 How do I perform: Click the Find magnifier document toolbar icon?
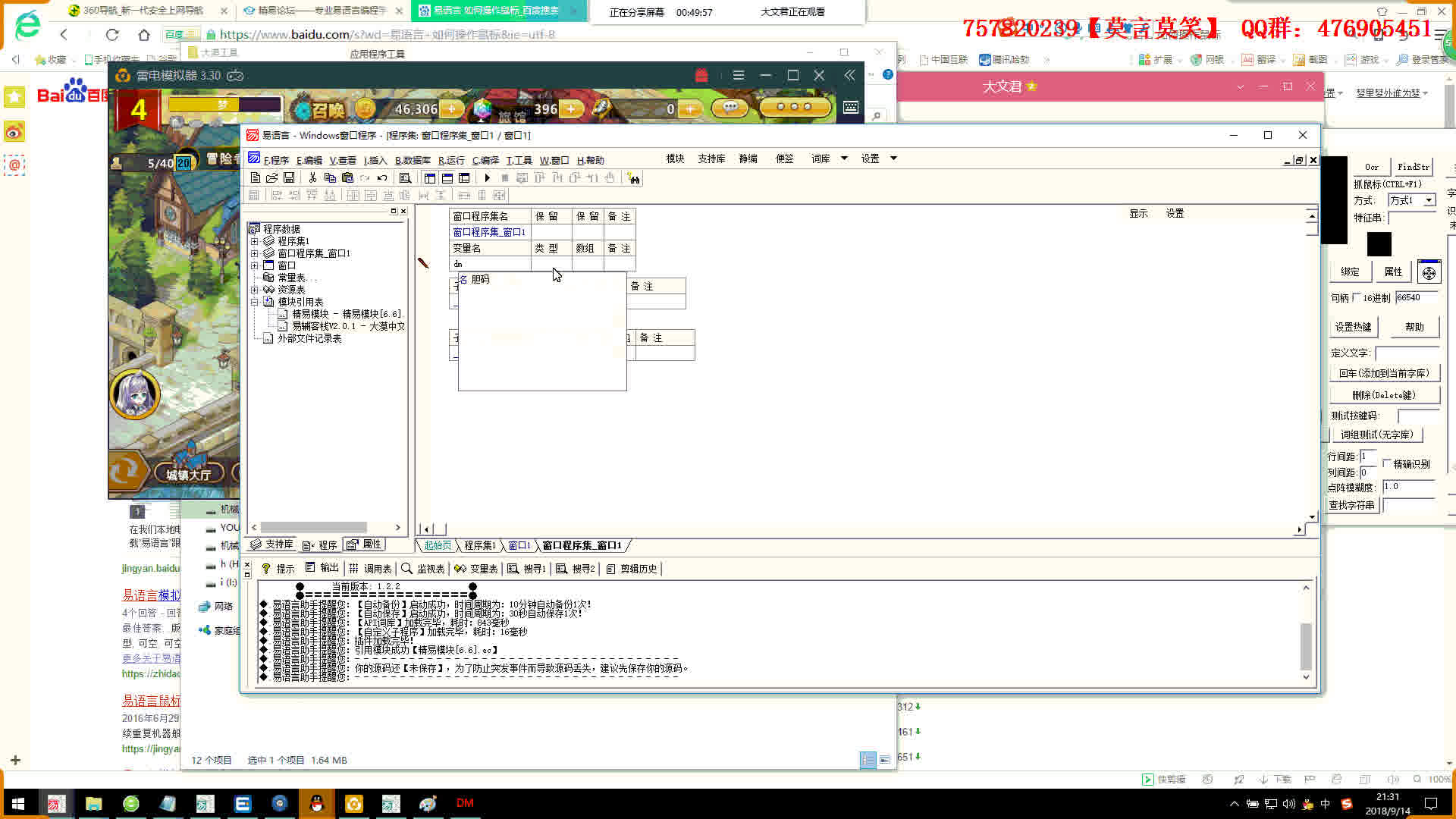tap(405, 178)
